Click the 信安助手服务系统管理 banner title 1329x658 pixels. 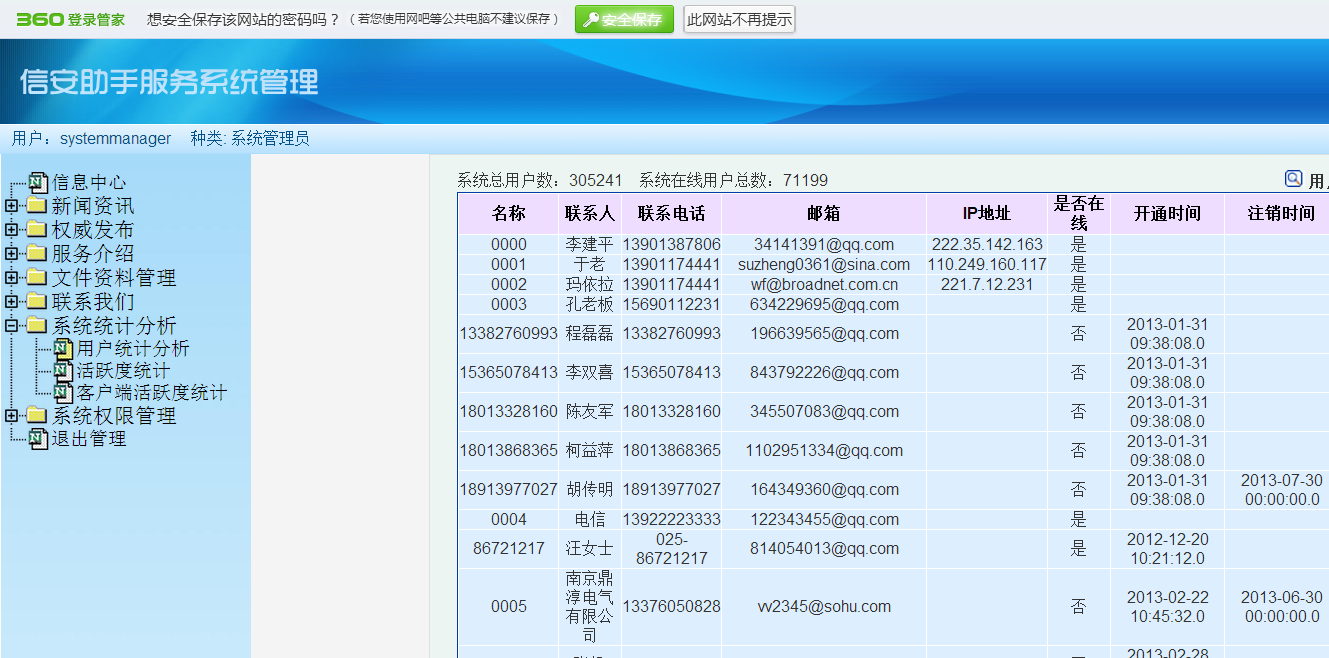(x=169, y=82)
